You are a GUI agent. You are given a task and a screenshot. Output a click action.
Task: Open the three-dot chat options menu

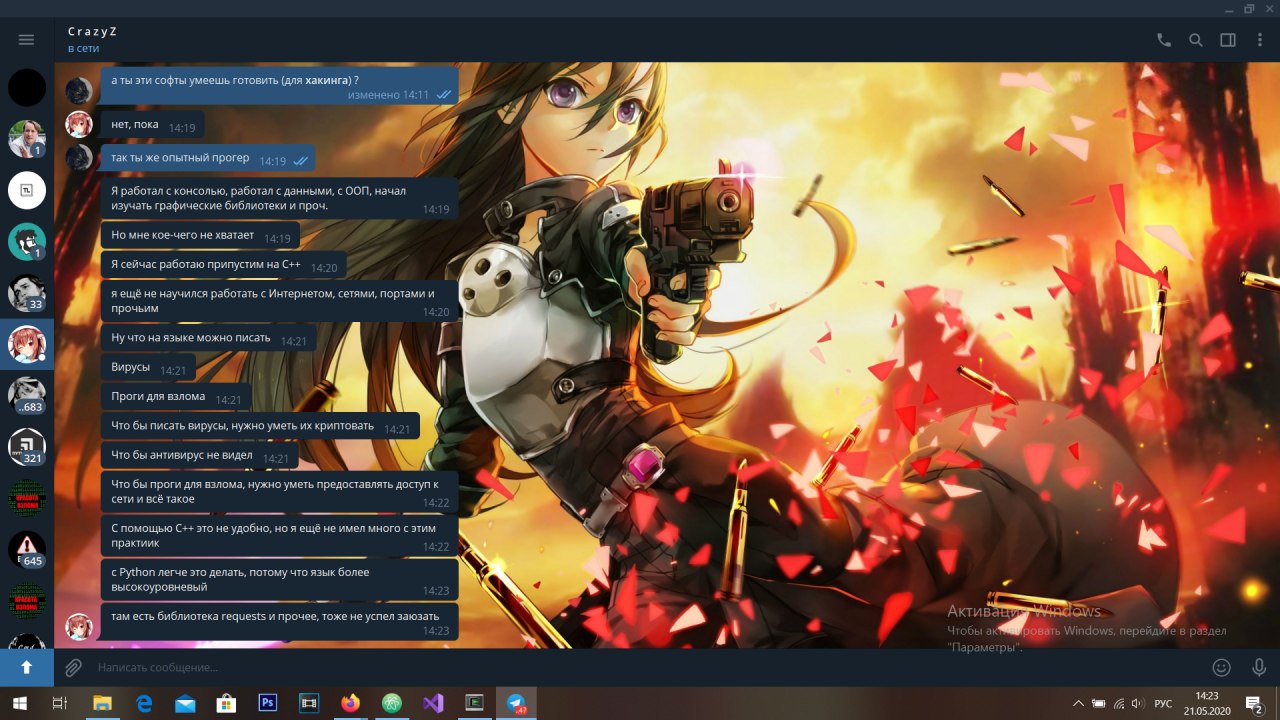pos(1258,40)
